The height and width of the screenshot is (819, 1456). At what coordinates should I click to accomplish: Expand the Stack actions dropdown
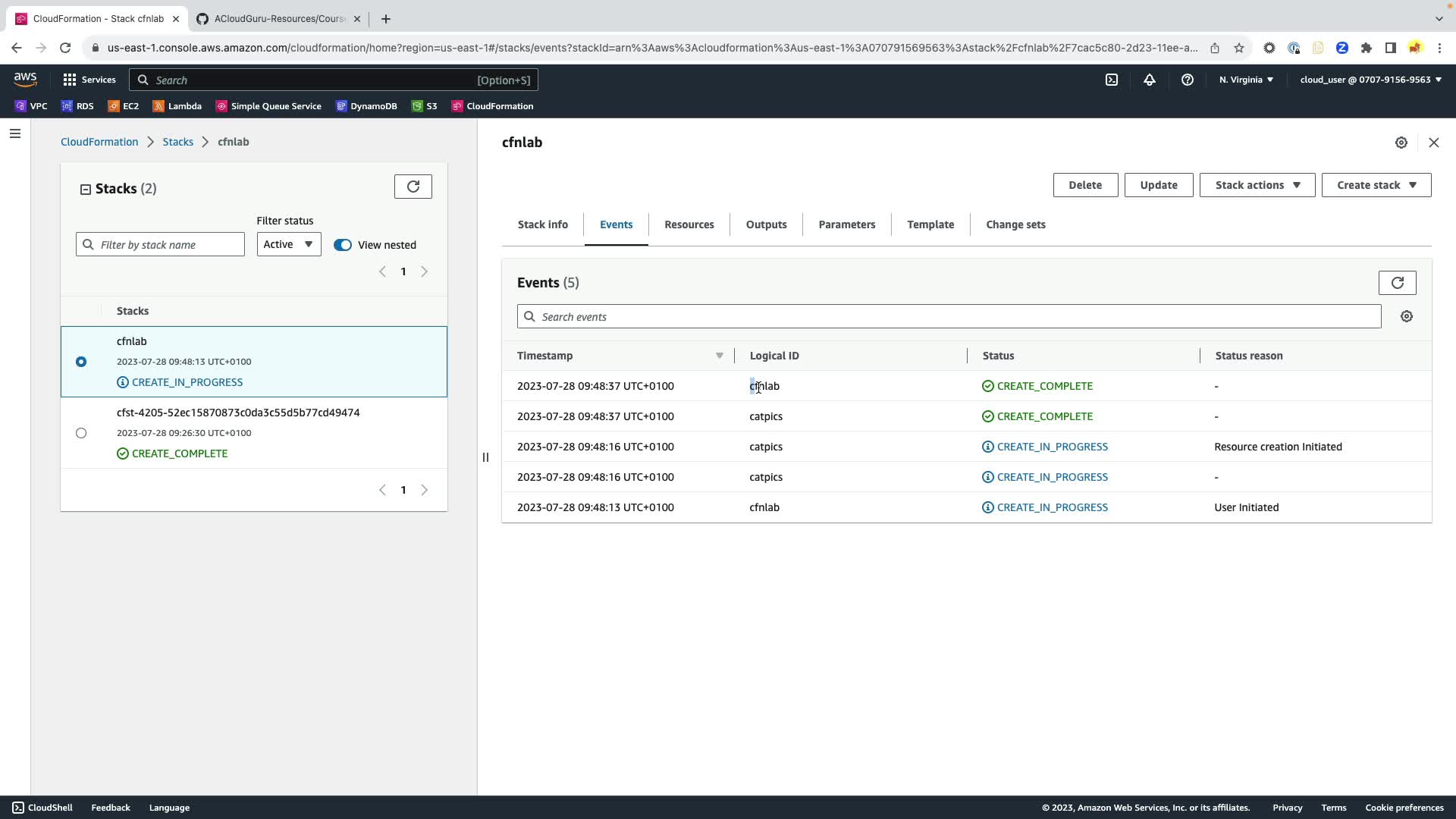[1257, 185]
